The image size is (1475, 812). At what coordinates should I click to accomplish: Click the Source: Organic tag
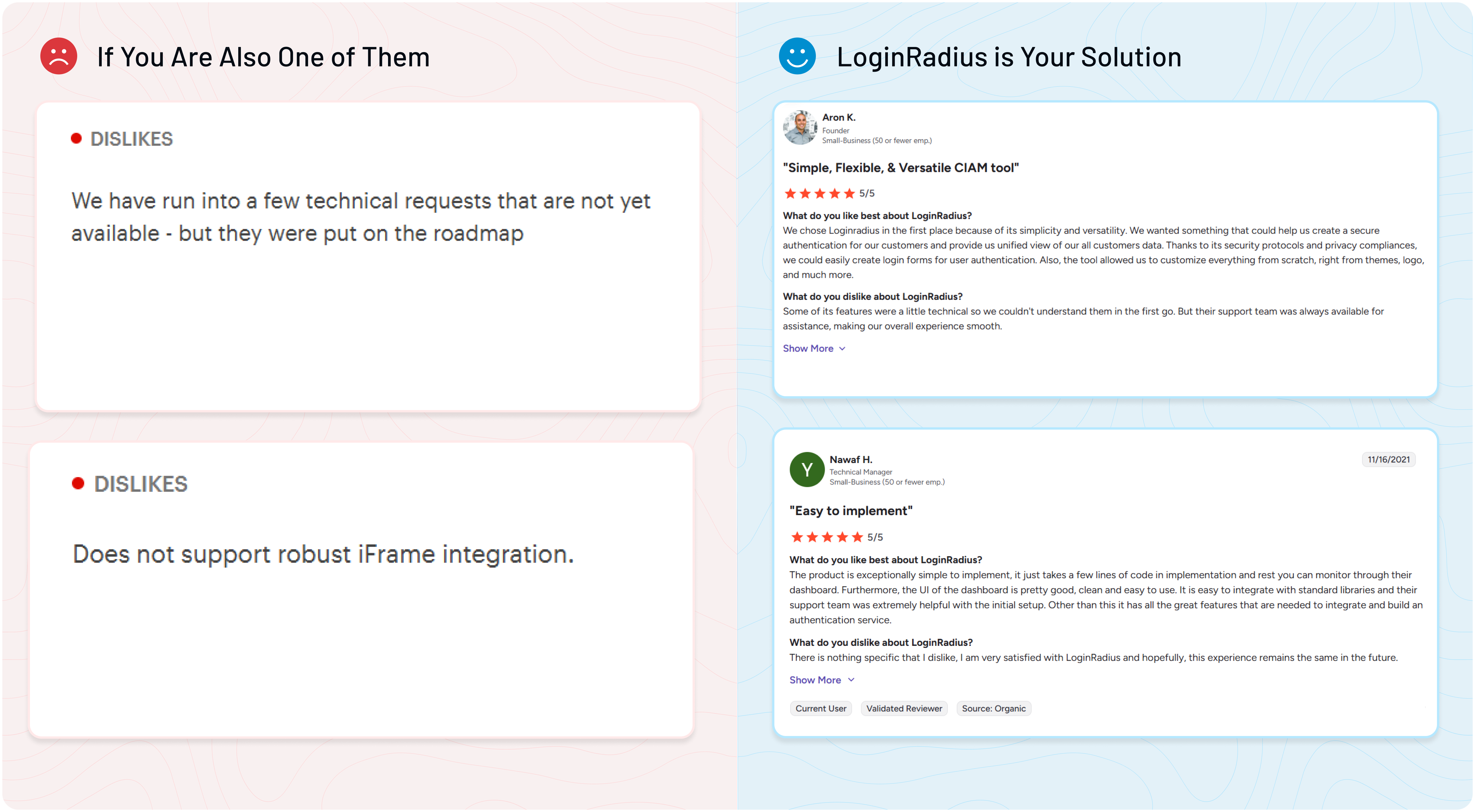pyautogui.click(x=993, y=708)
